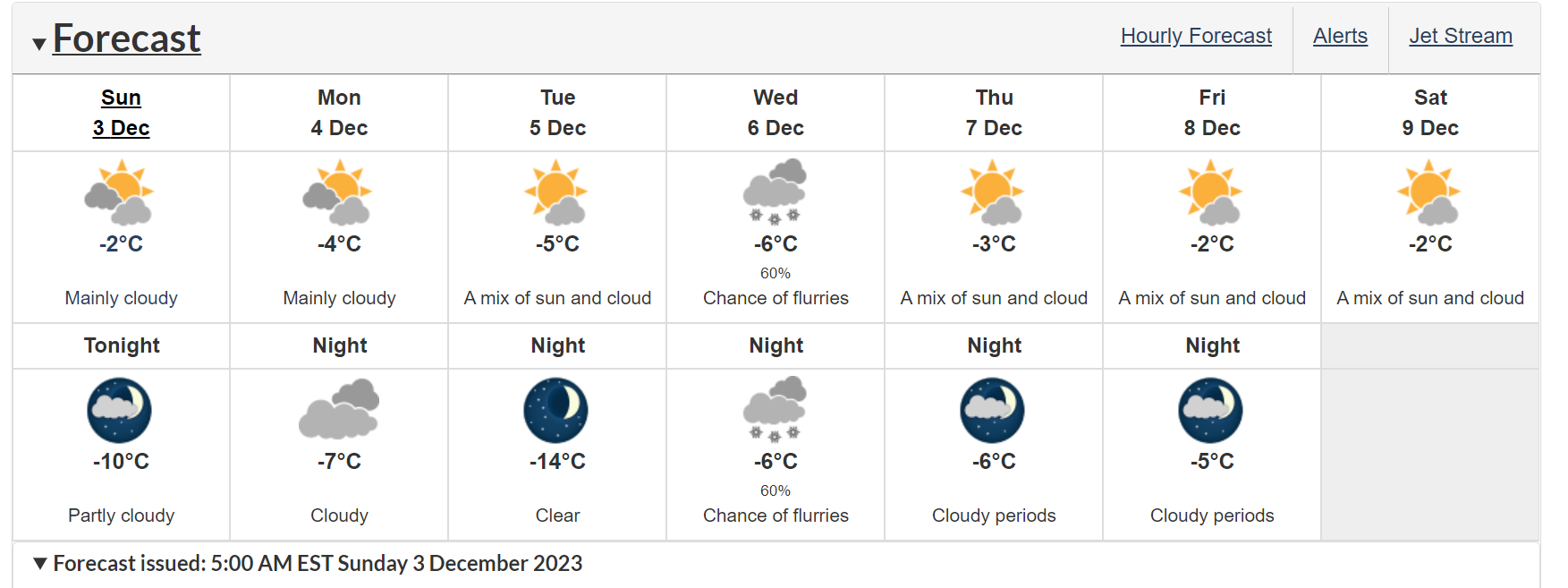Click Tuesday's sun and cloud icon
This screenshot has width=1568, height=588.
(x=556, y=192)
